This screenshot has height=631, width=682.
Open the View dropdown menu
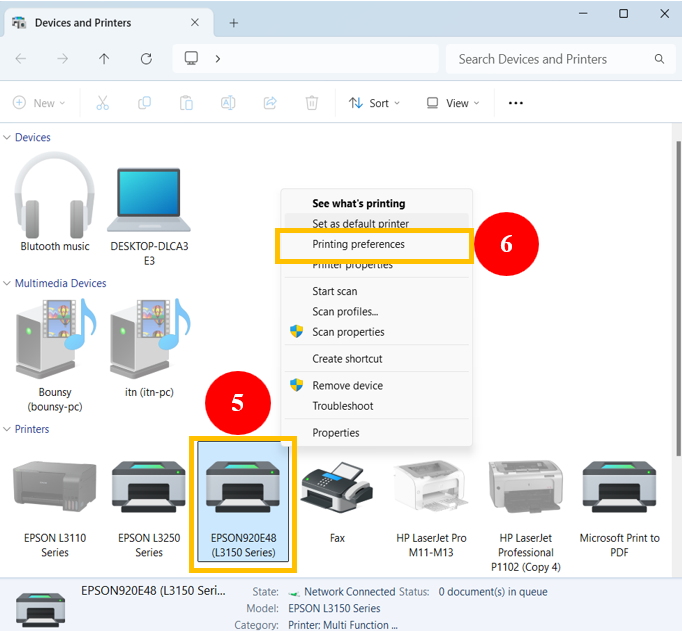[453, 103]
